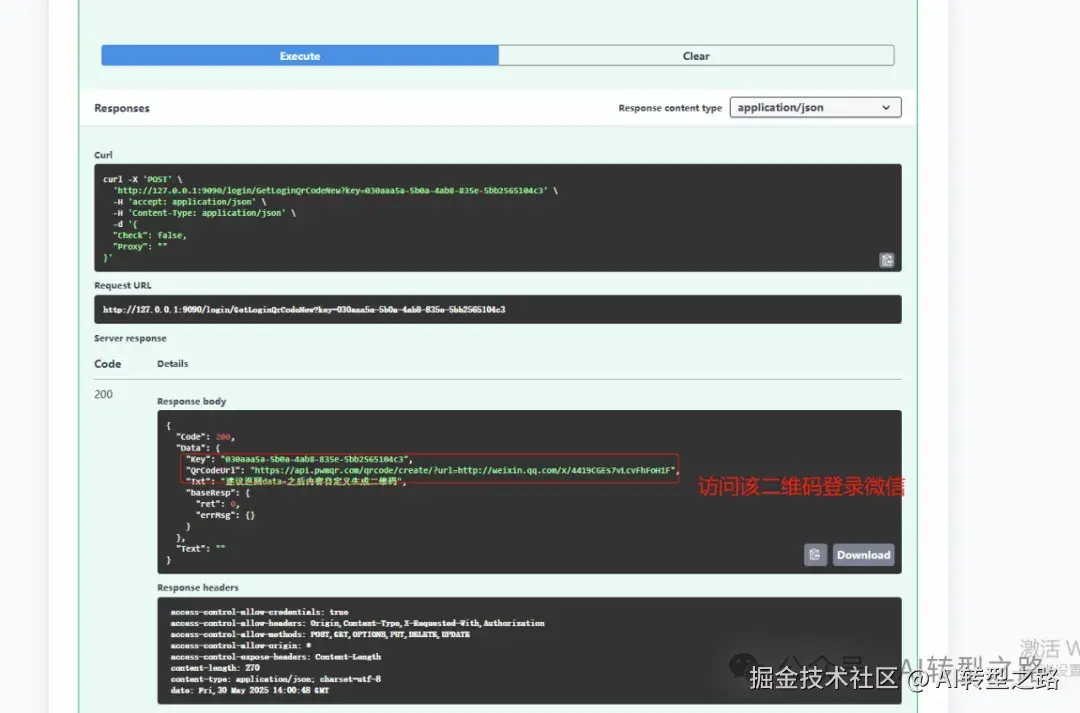
Task: Click the curl -X 'POST' line
Action: click(143, 179)
